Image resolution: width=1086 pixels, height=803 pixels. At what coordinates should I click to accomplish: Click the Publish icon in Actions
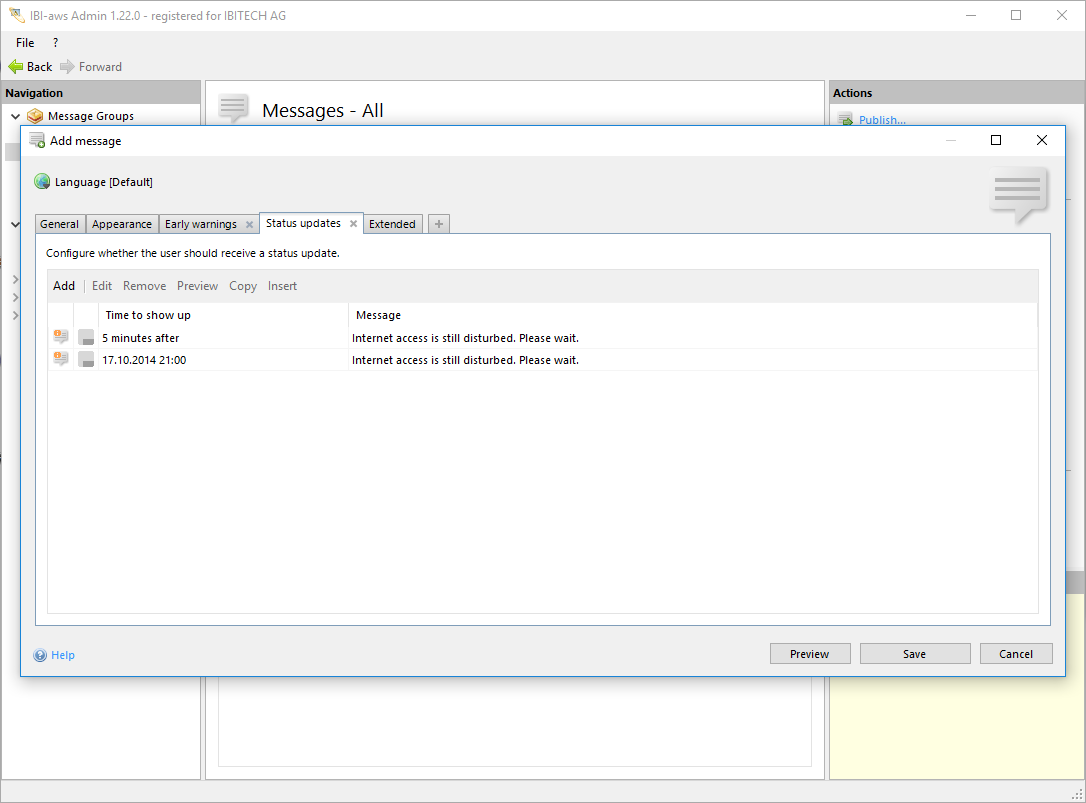tap(845, 120)
